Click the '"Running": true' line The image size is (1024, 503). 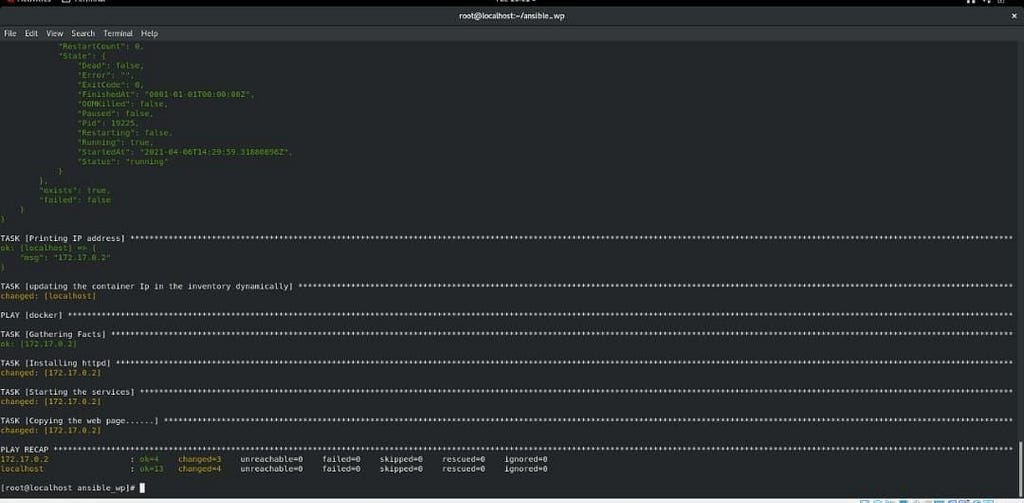click(116, 142)
